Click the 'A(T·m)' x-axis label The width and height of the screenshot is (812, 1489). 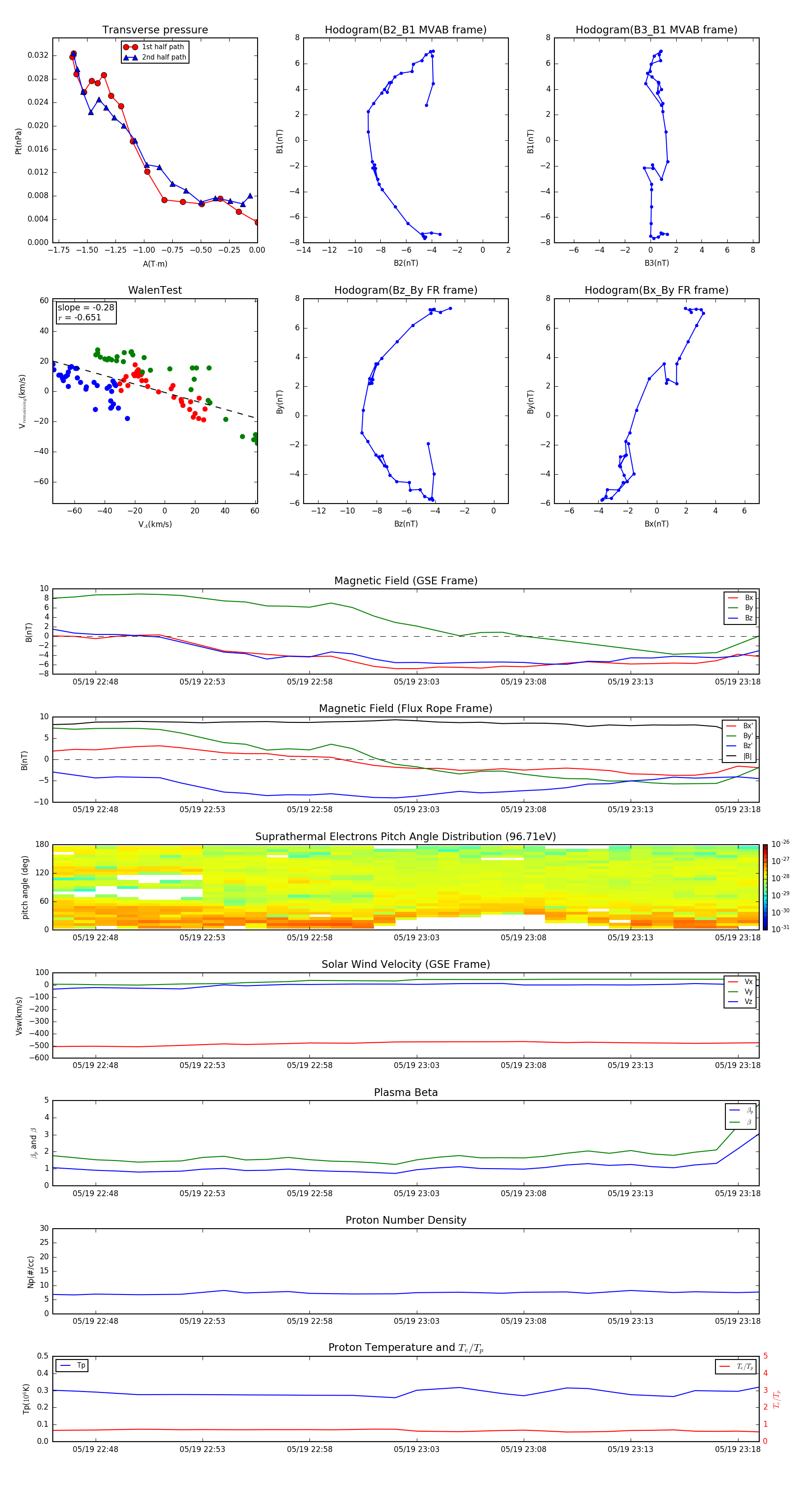[x=155, y=264]
